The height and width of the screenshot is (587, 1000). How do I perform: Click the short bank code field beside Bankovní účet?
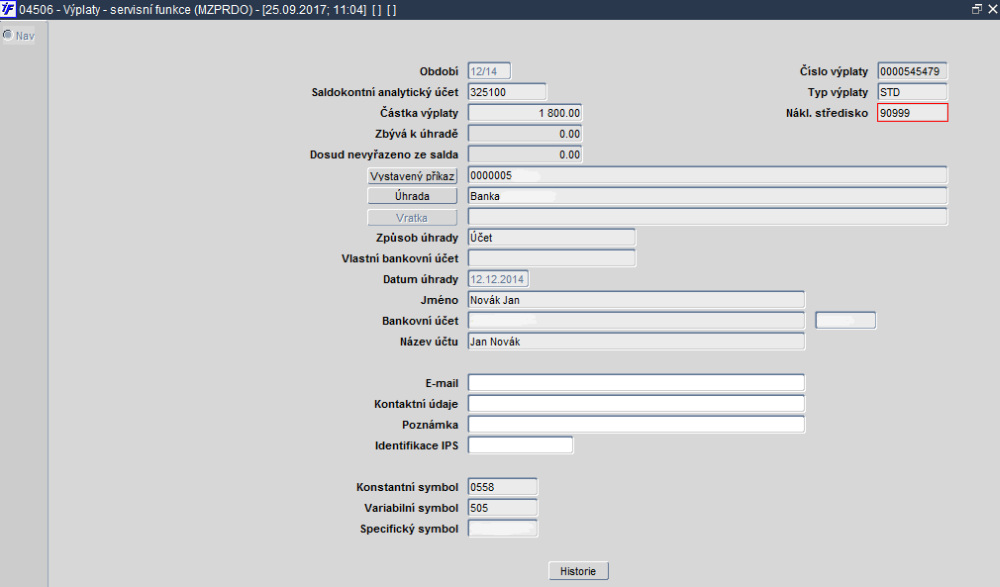pos(846,321)
